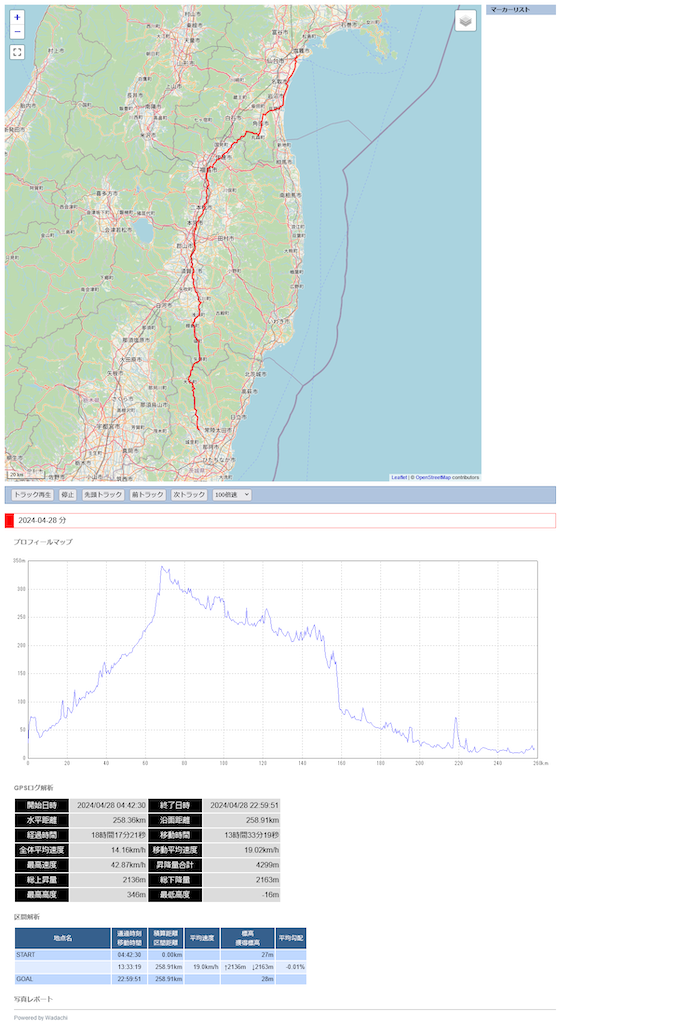Click the 258.36km horizontal distance value
This screenshot has width=689, height=1024.
point(108,820)
